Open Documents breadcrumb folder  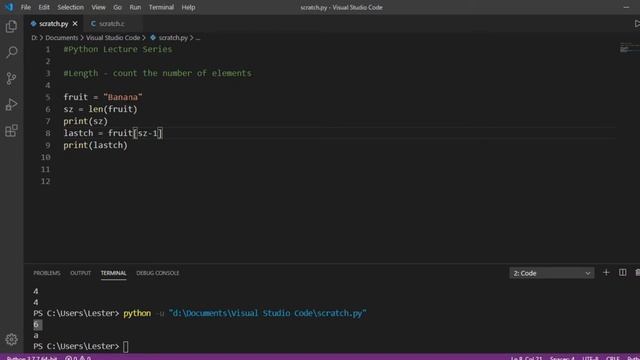[62, 38]
